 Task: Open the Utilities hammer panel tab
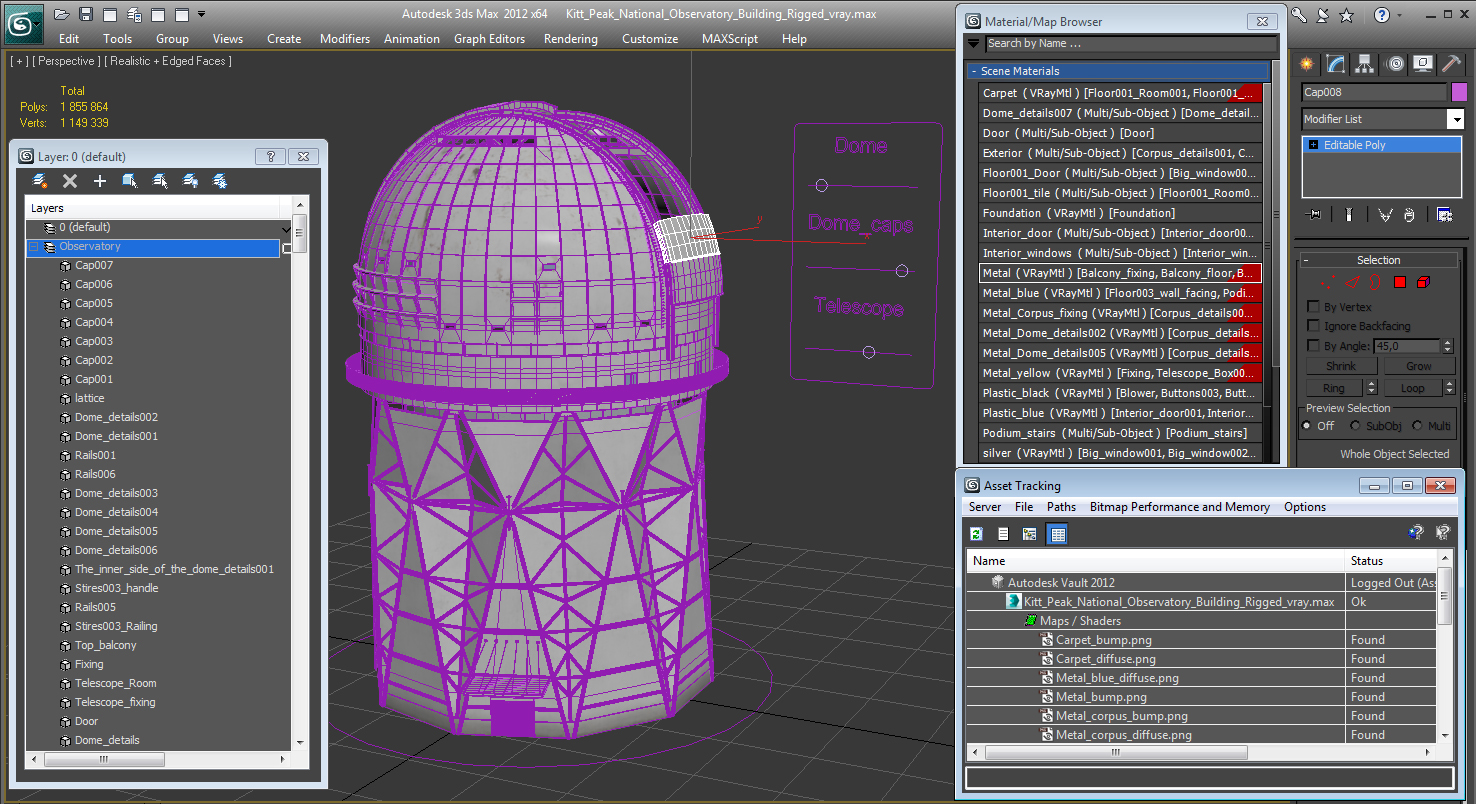(x=1451, y=64)
